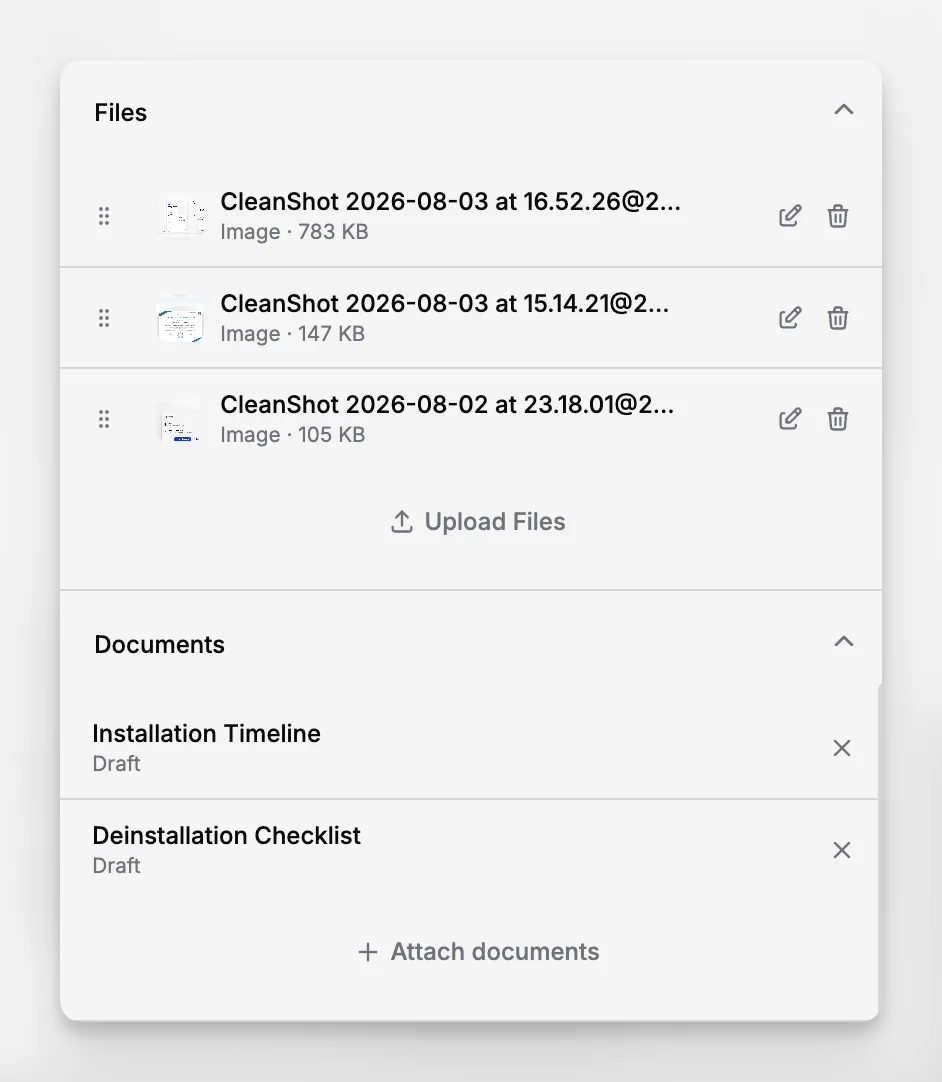Viewport: 942px width, 1082px height.
Task: Open the 147 KB image thumbnail
Action: pyautogui.click(x=181, y=317)
